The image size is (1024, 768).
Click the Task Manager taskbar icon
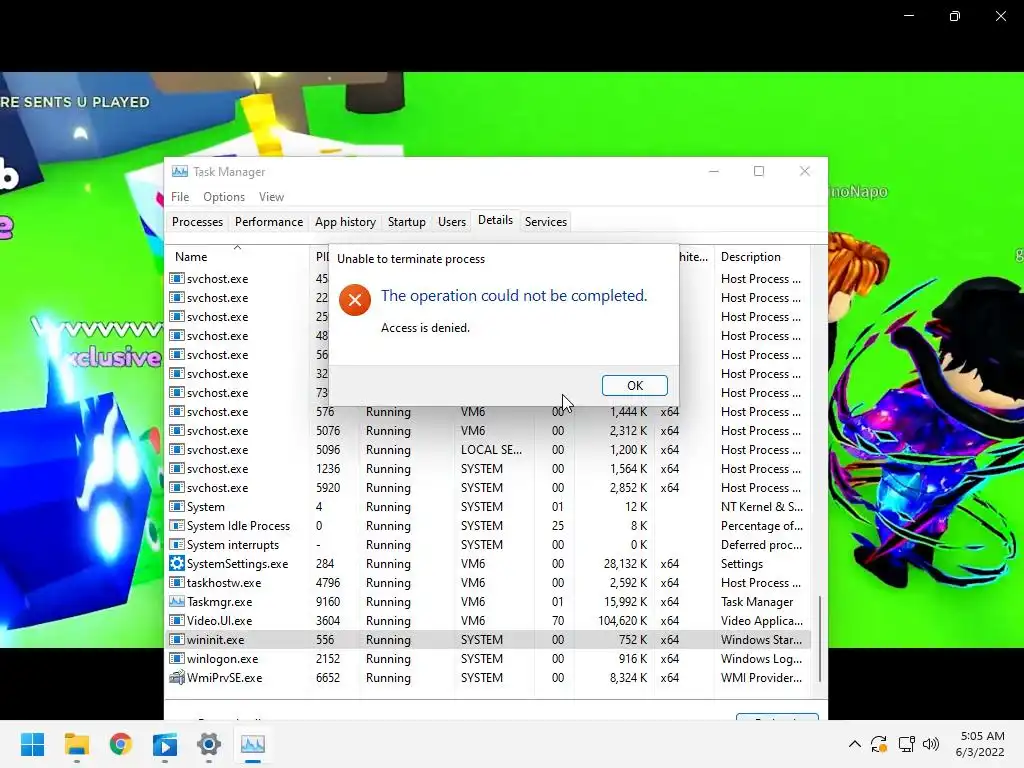[253, 744]
